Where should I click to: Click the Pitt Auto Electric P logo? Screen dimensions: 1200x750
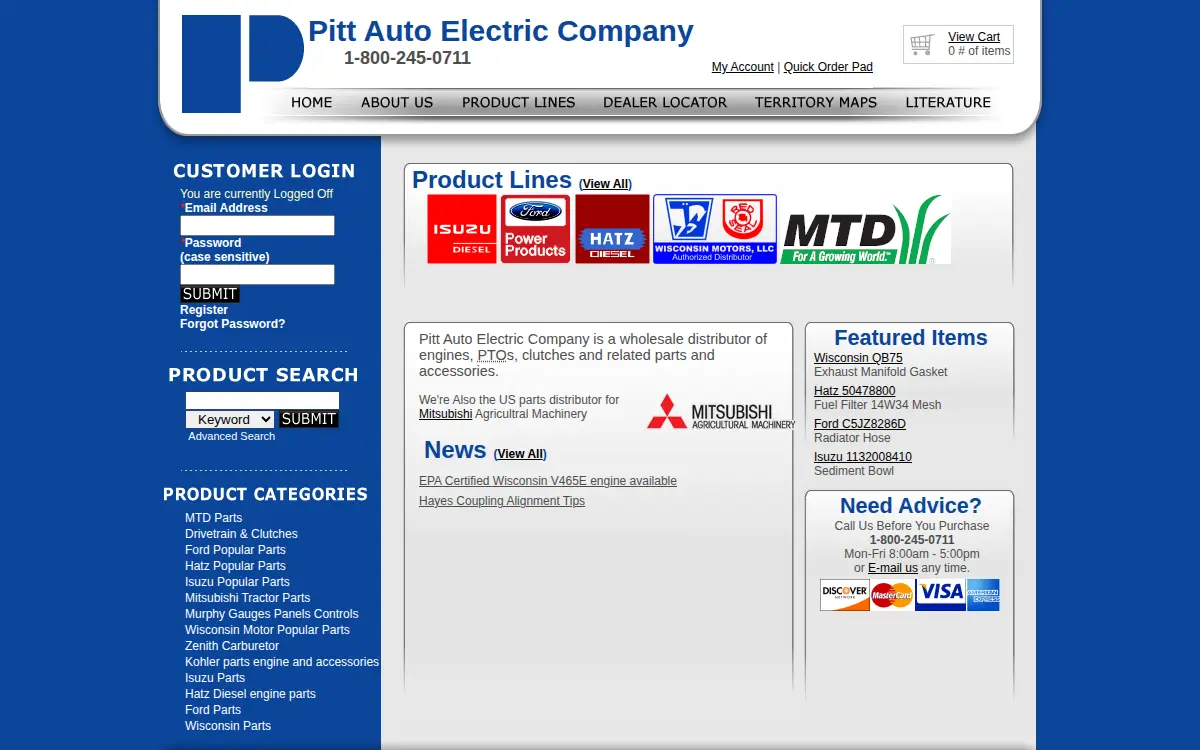click(243, 63)
